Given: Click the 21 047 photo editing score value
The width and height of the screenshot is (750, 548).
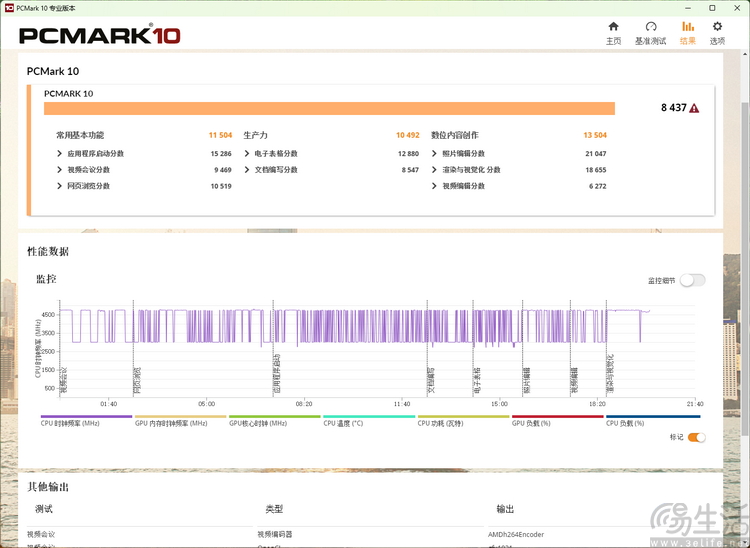Looking at the screenshot, I should (x=596, y=153).
